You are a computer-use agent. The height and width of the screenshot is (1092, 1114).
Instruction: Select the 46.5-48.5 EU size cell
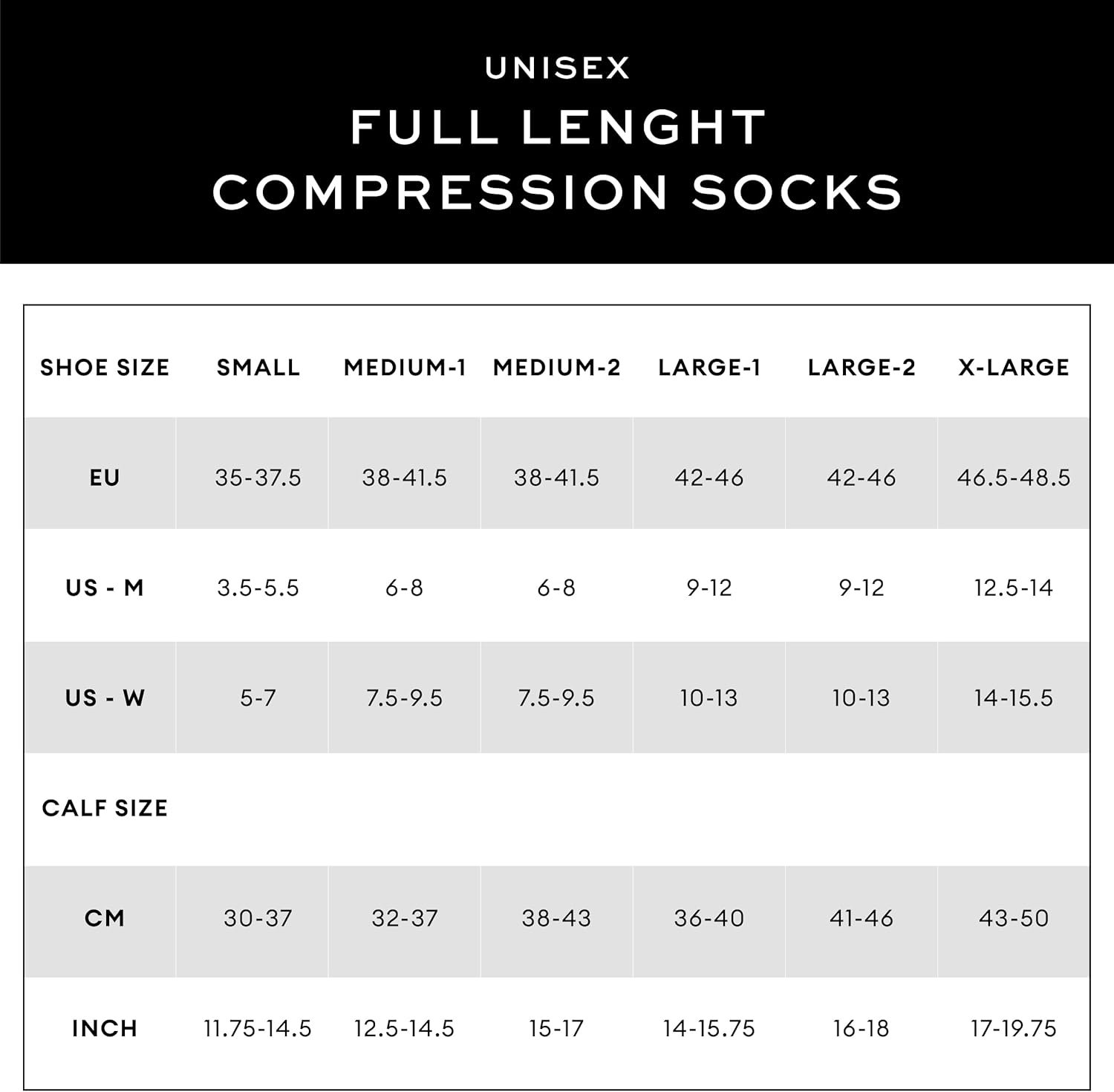(1014, 478)
